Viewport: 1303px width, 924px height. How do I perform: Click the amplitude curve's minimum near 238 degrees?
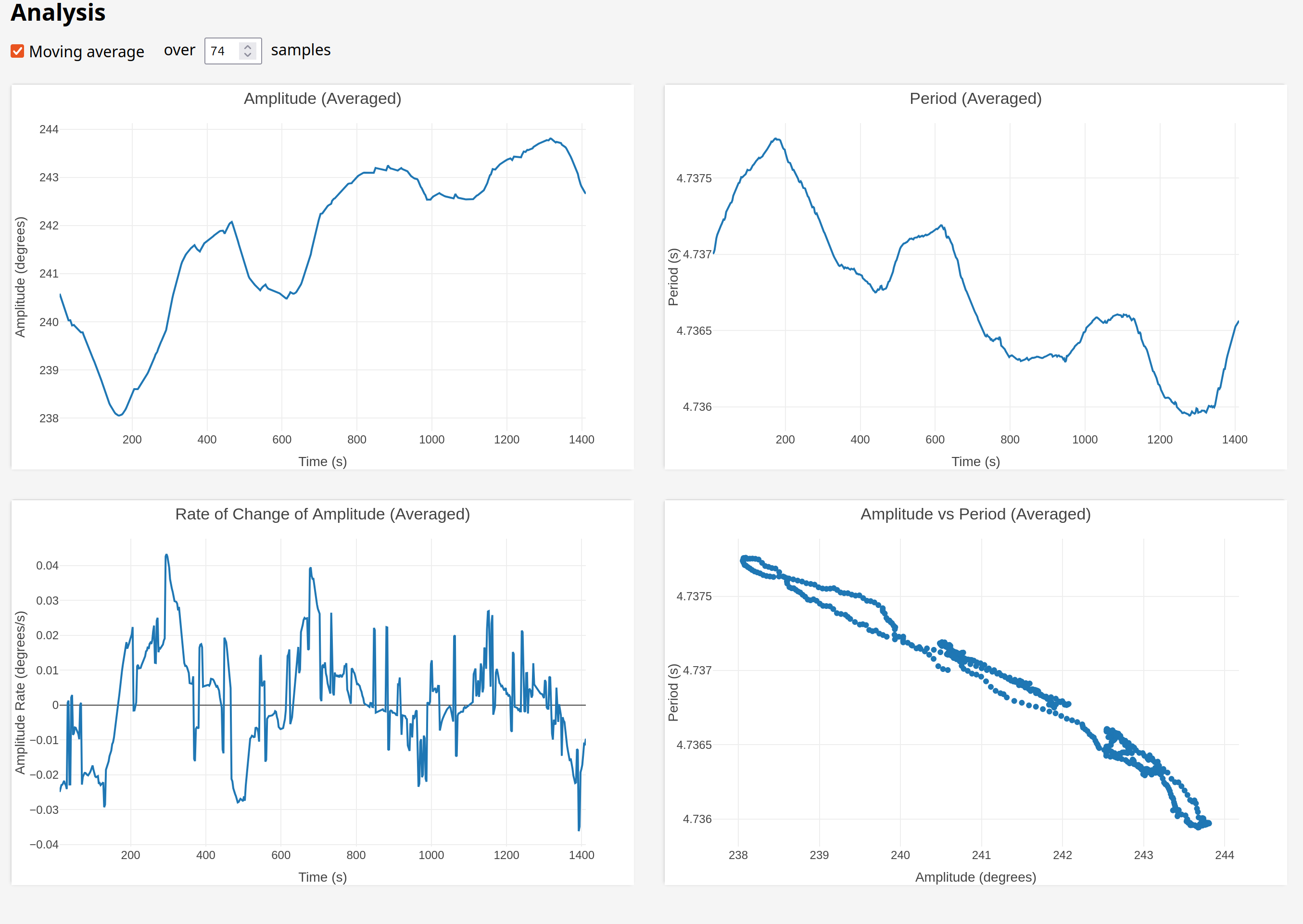click(119, 416)
